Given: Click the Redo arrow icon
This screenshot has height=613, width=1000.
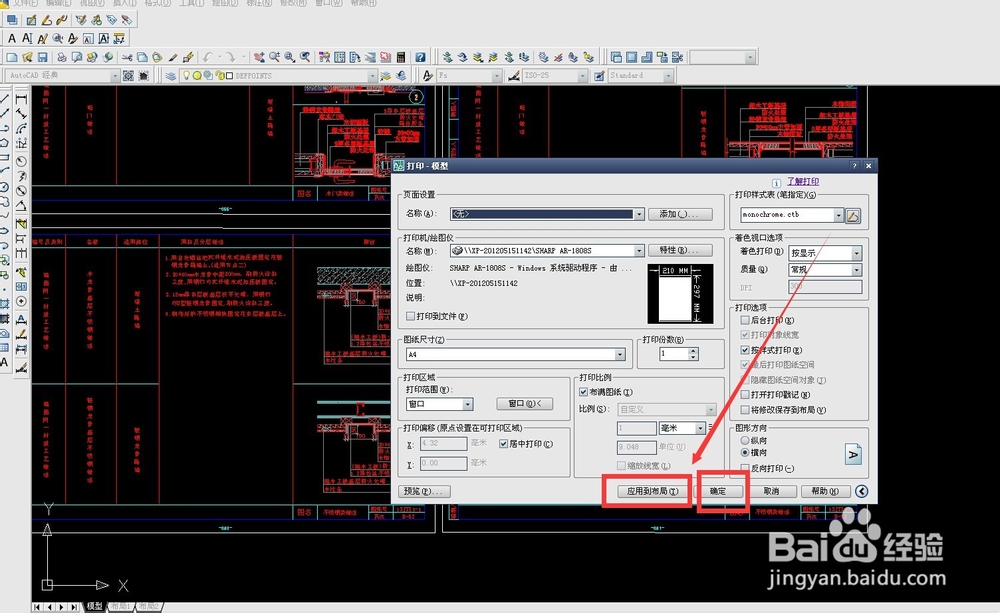Looking at the screenshot, I should [230, 57].
